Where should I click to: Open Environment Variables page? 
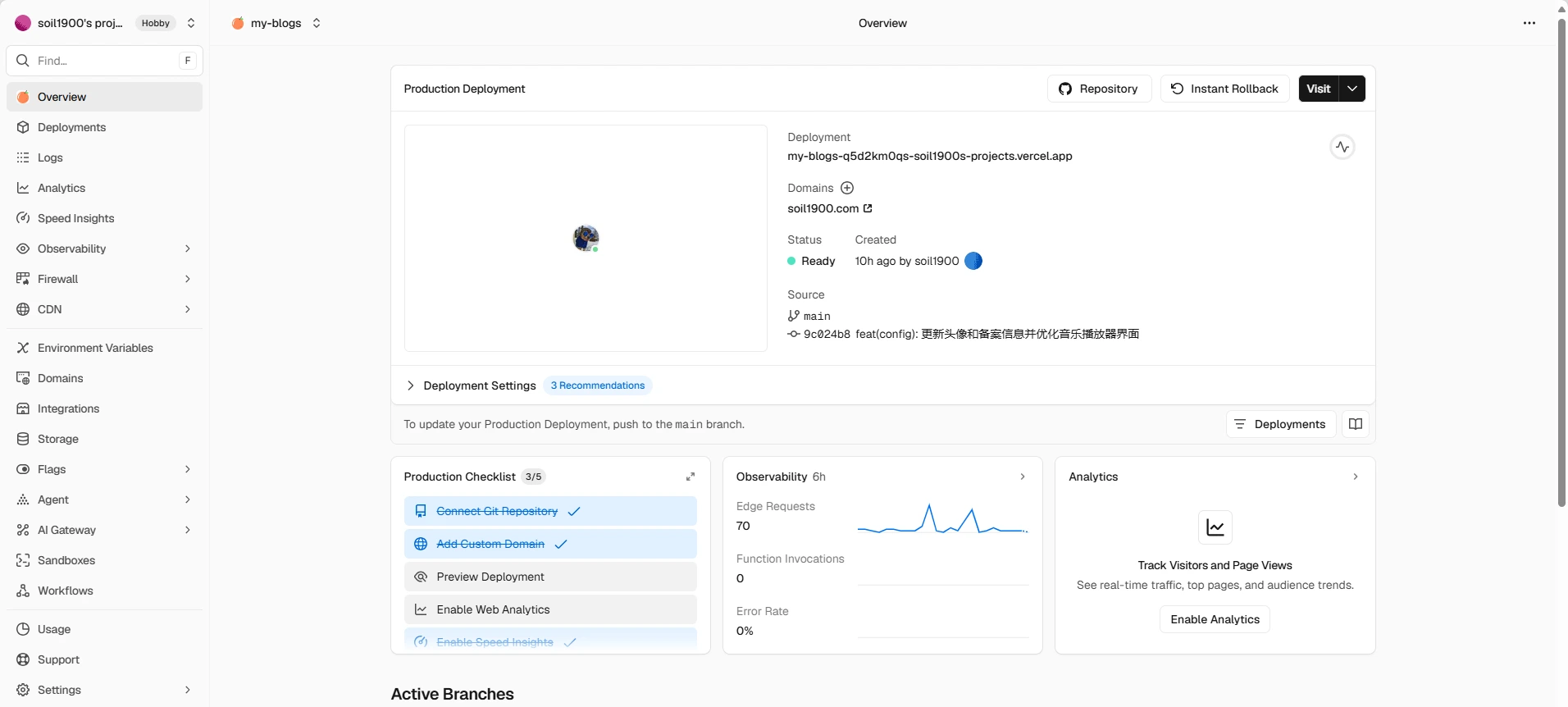(104, 348)
